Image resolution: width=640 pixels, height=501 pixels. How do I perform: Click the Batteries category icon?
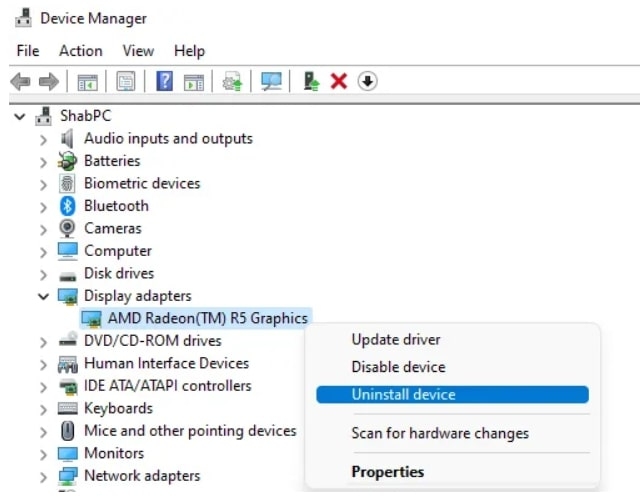pyautogui.click(x=67, y=161)
